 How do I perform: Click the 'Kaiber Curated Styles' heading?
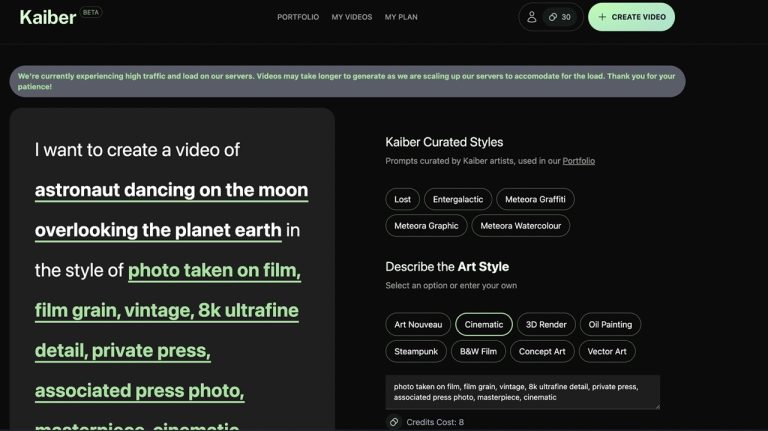[444, 142]
